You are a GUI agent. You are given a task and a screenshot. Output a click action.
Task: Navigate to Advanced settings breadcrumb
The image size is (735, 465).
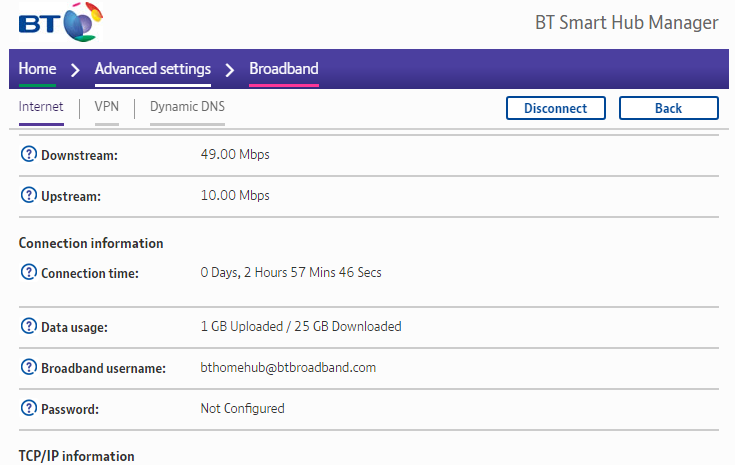[x=153, y=69]
